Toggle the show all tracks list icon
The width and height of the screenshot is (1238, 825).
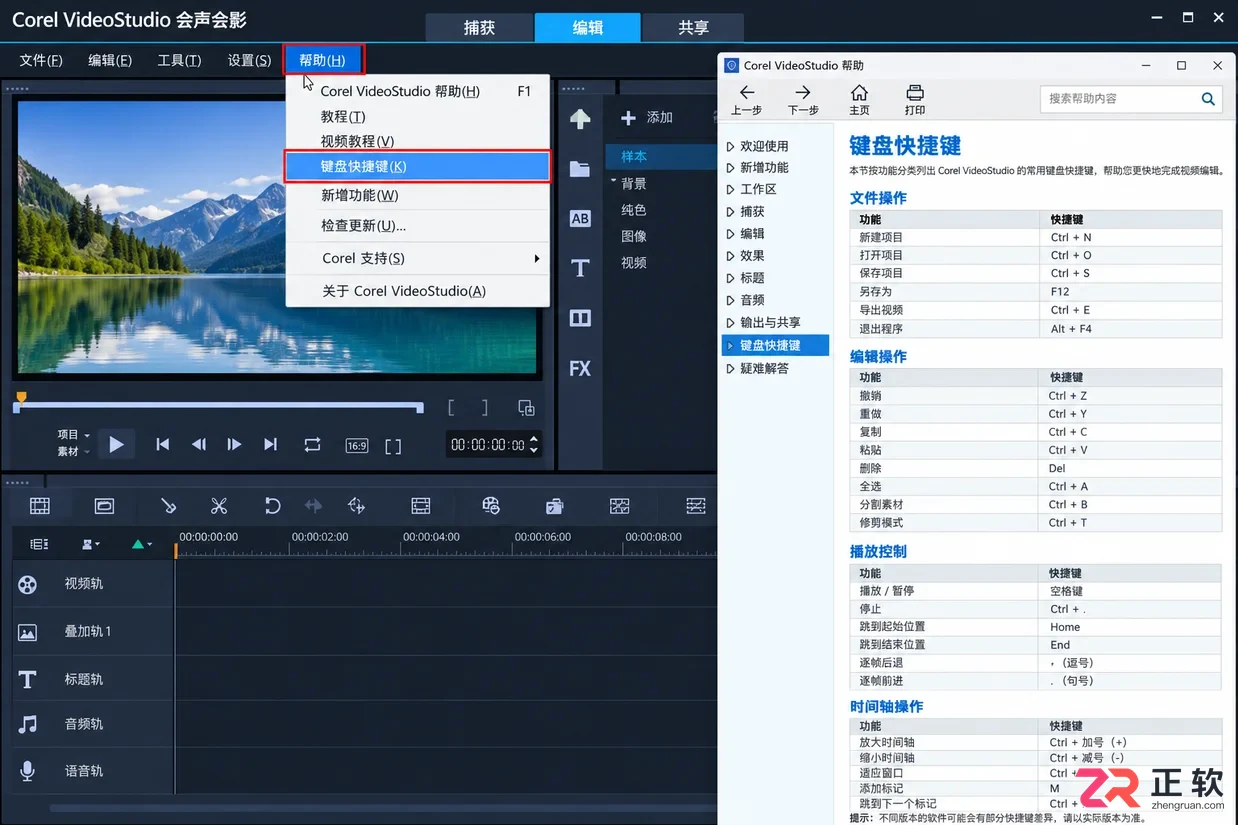tap(39, 544)
